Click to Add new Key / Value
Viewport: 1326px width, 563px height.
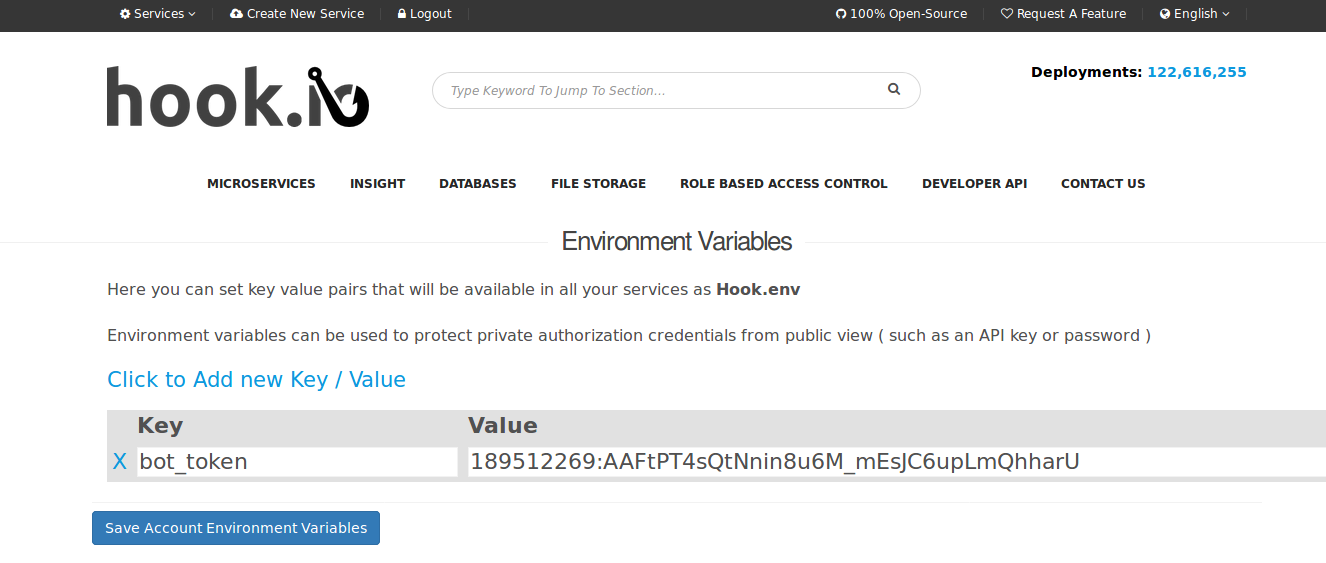[x=256, y=380]
